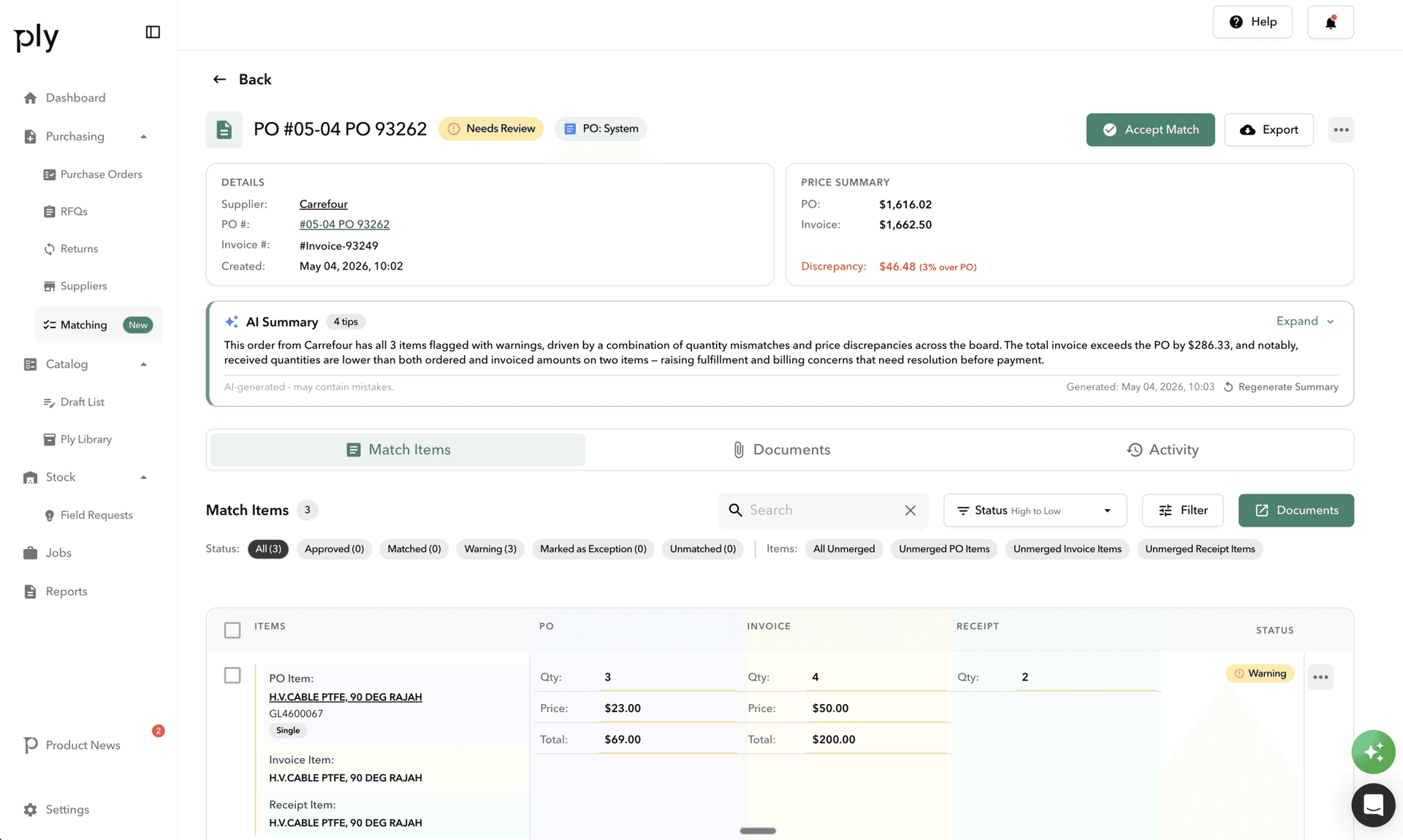This screenshot has height=840, width=1403.
Task: Select the All (3) status chip
Action: coord(268,549)
